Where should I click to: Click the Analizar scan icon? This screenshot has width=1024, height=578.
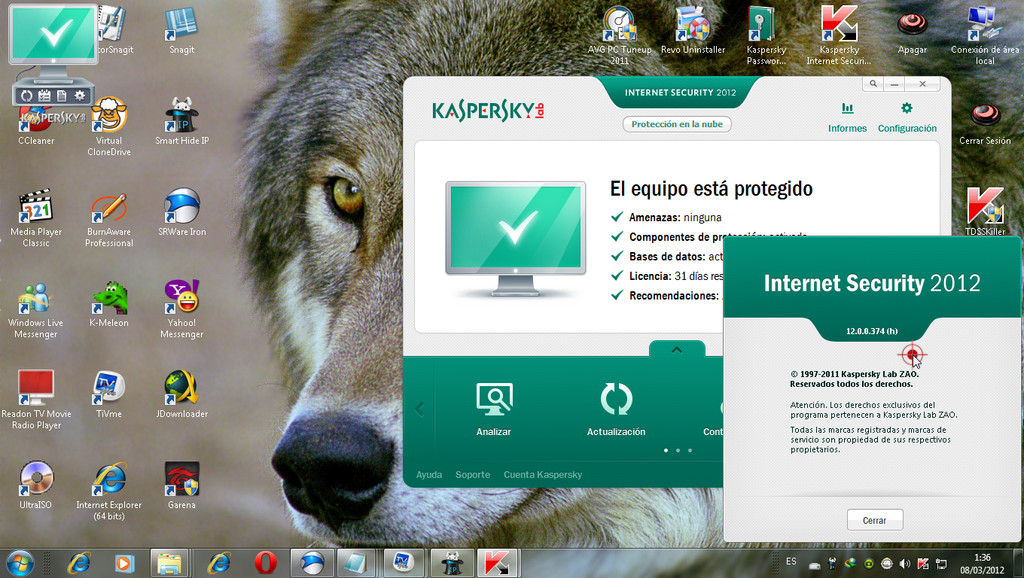(x=494, y=409)
